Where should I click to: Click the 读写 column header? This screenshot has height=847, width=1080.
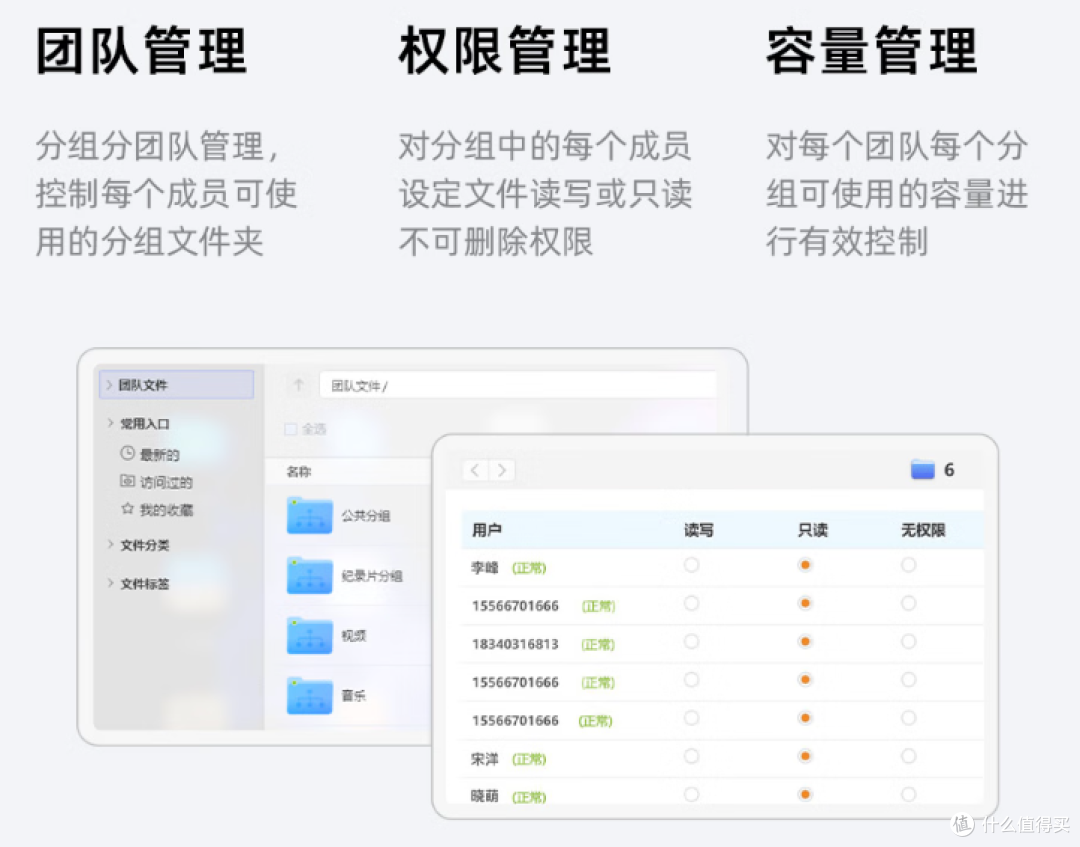click(698, 530)
